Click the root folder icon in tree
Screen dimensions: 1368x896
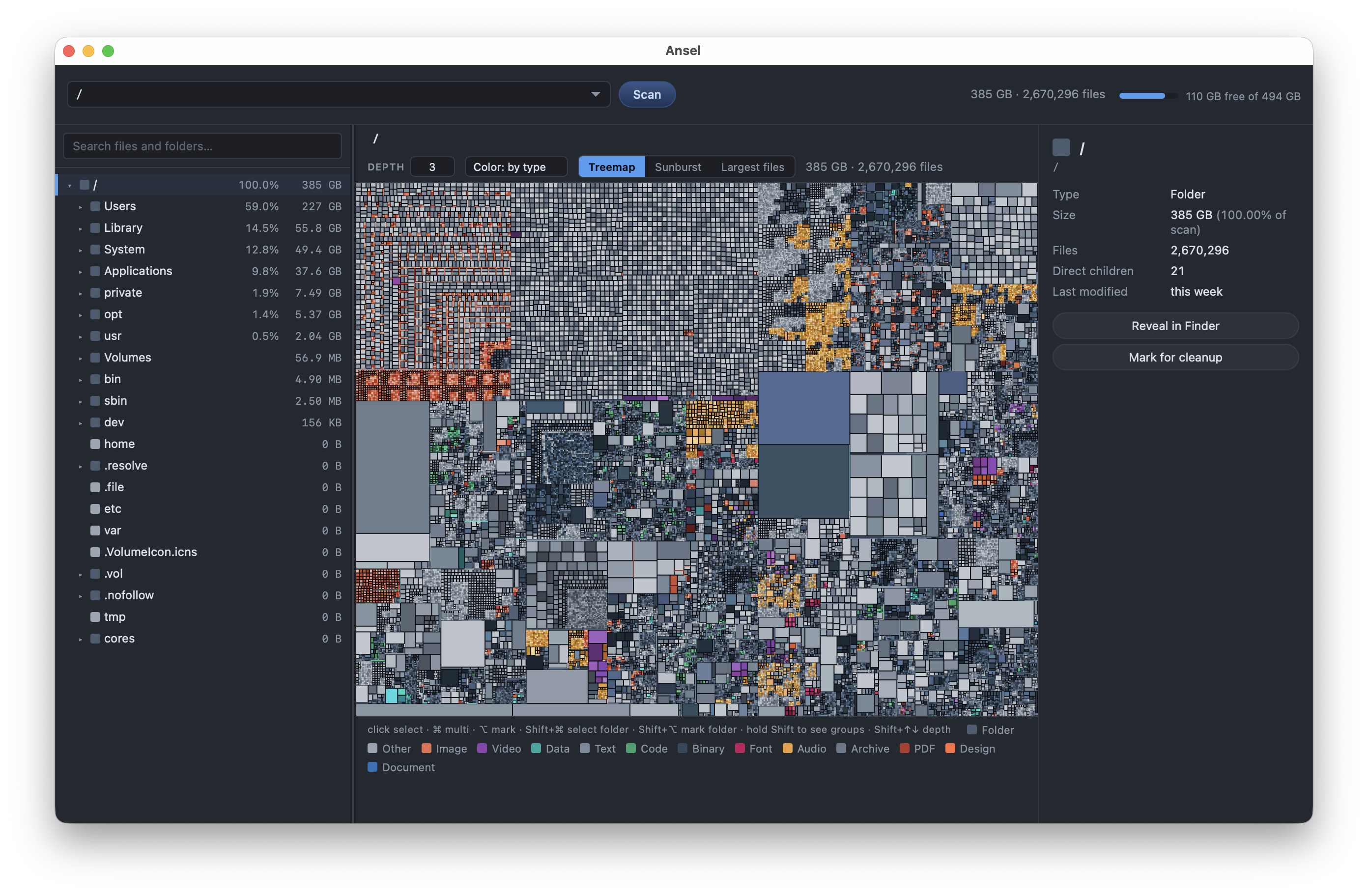pyautogui.click(x=85, y=185)
